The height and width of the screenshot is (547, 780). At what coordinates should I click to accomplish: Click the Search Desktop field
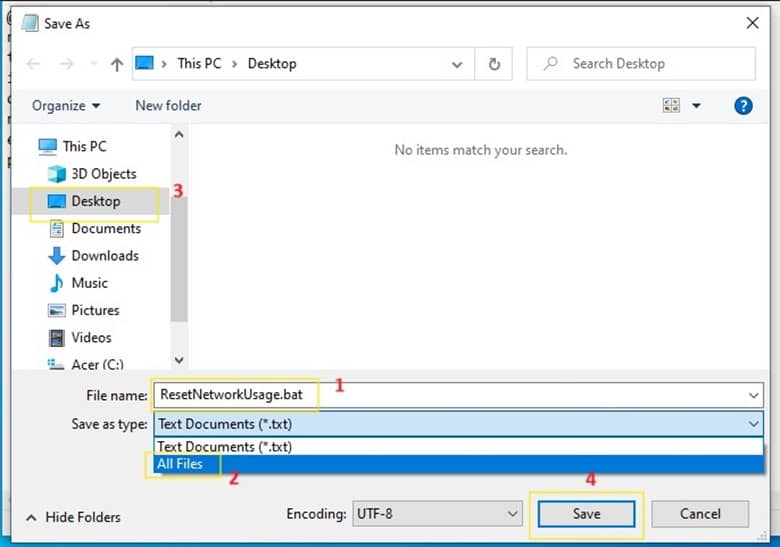(x=641, y=64)
